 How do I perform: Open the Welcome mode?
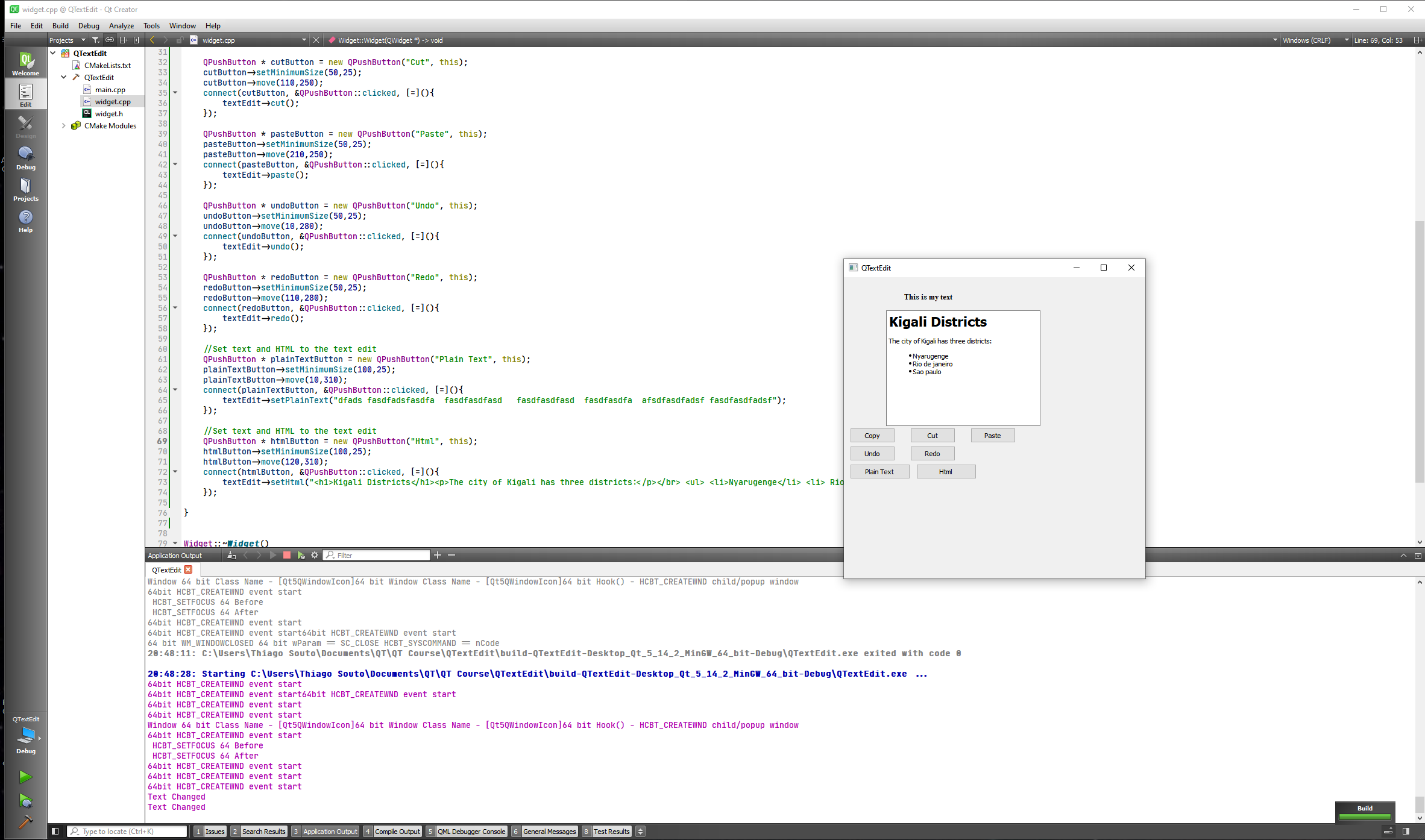[x=25, y=63]
